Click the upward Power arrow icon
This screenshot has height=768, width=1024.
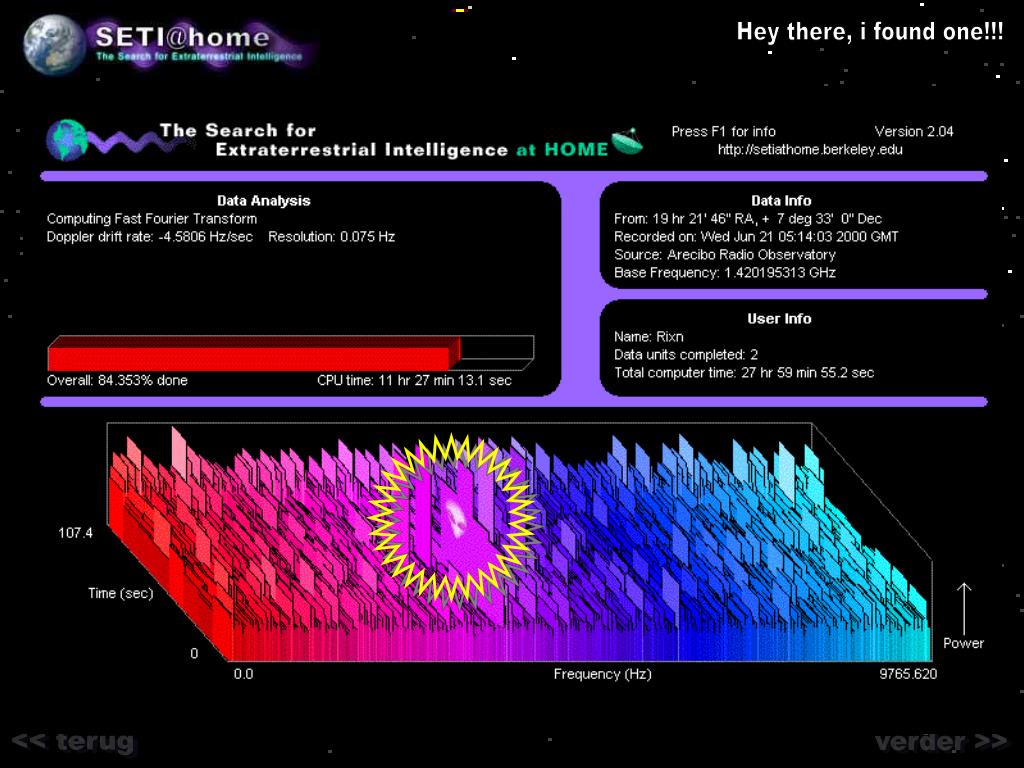tap(964, 607)
